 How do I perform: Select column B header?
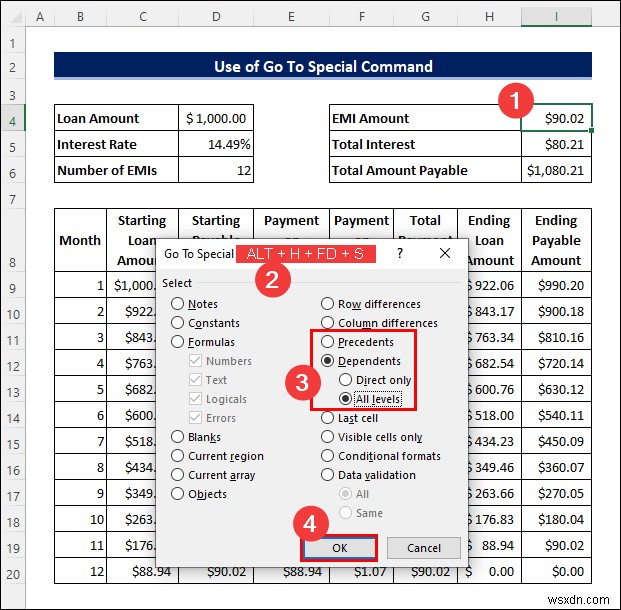(x=80, y=17)
